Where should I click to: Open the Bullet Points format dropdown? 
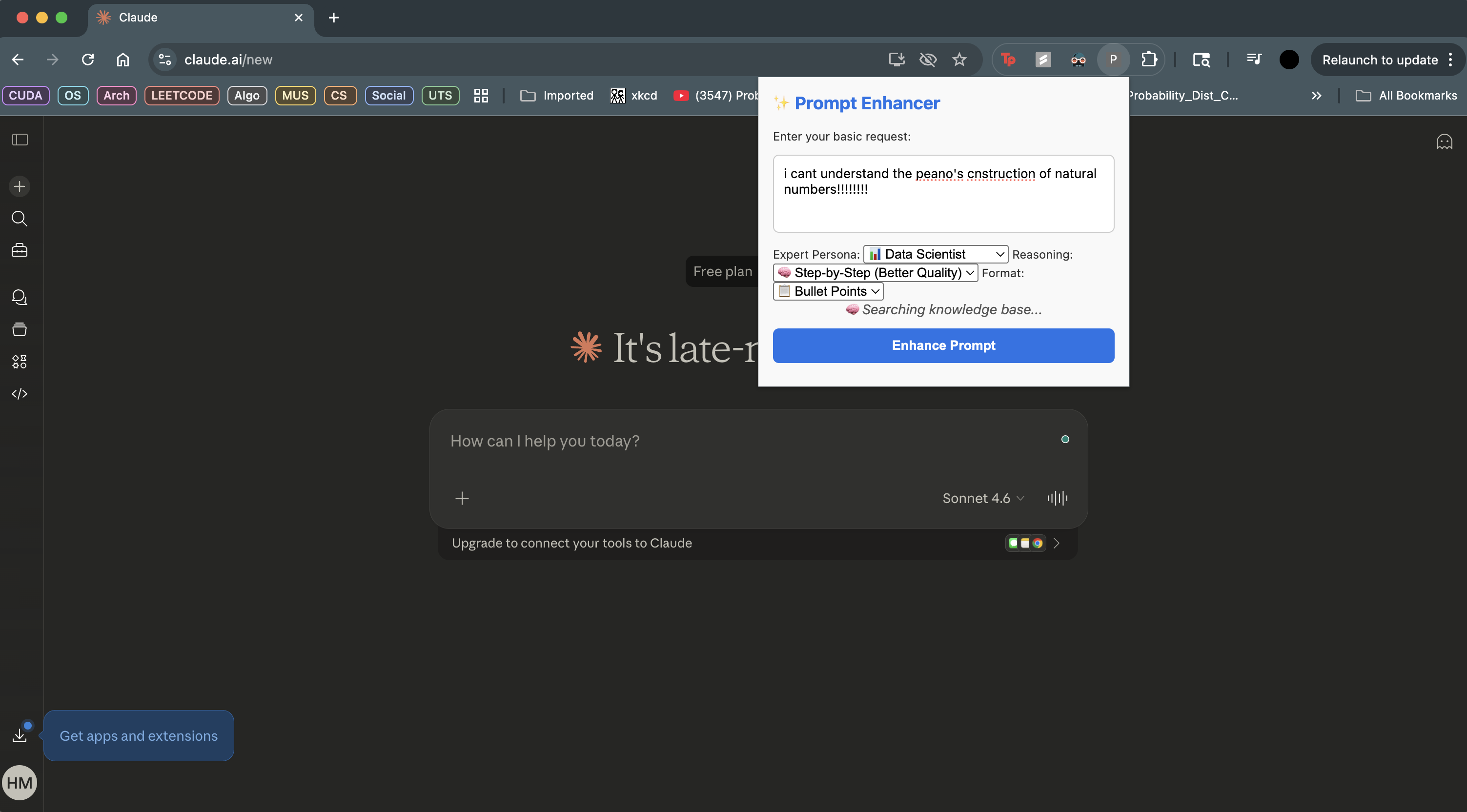(828, 291)
